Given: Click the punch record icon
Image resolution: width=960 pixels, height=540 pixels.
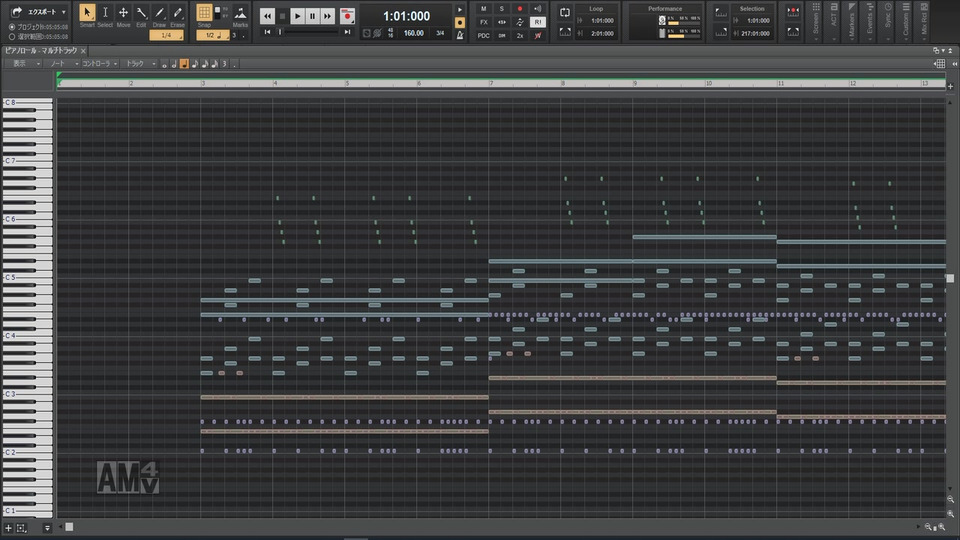Looking at the screenshot, I should pos(793,12).
